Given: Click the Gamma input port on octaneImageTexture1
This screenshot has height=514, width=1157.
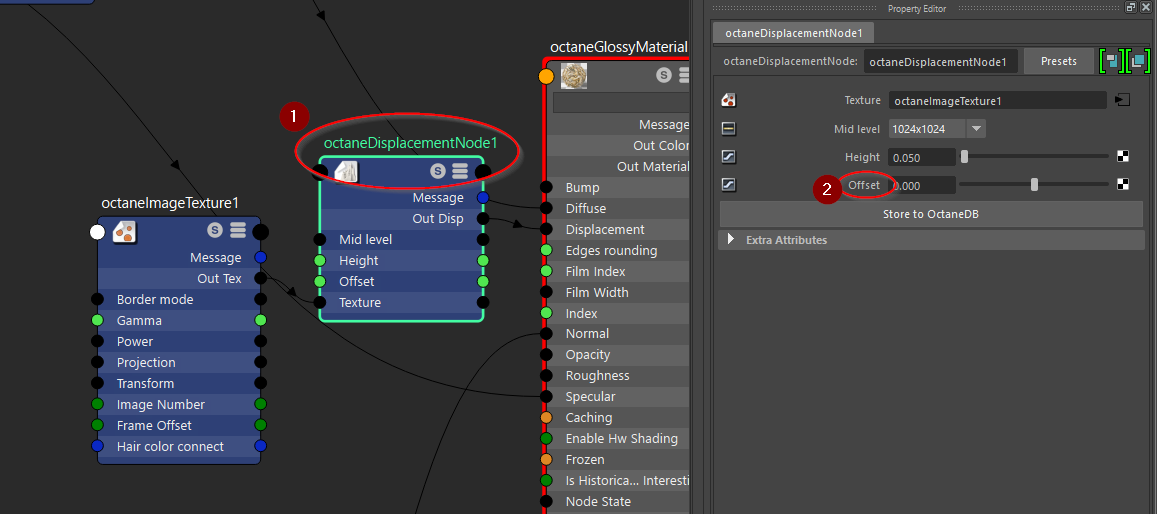Looking at the screenshot, I should point(97,321).
